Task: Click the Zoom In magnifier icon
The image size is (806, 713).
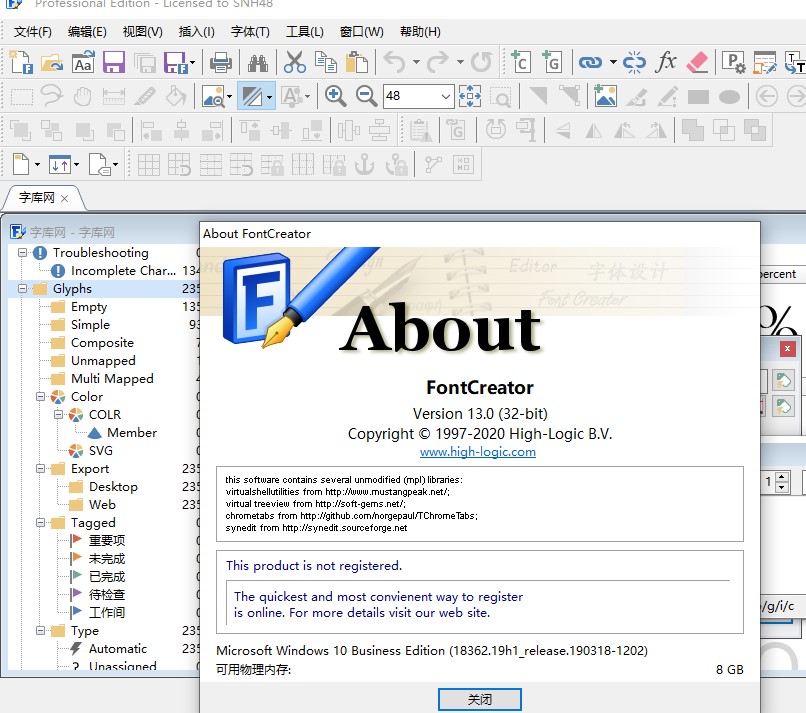Action: point(335,96)
